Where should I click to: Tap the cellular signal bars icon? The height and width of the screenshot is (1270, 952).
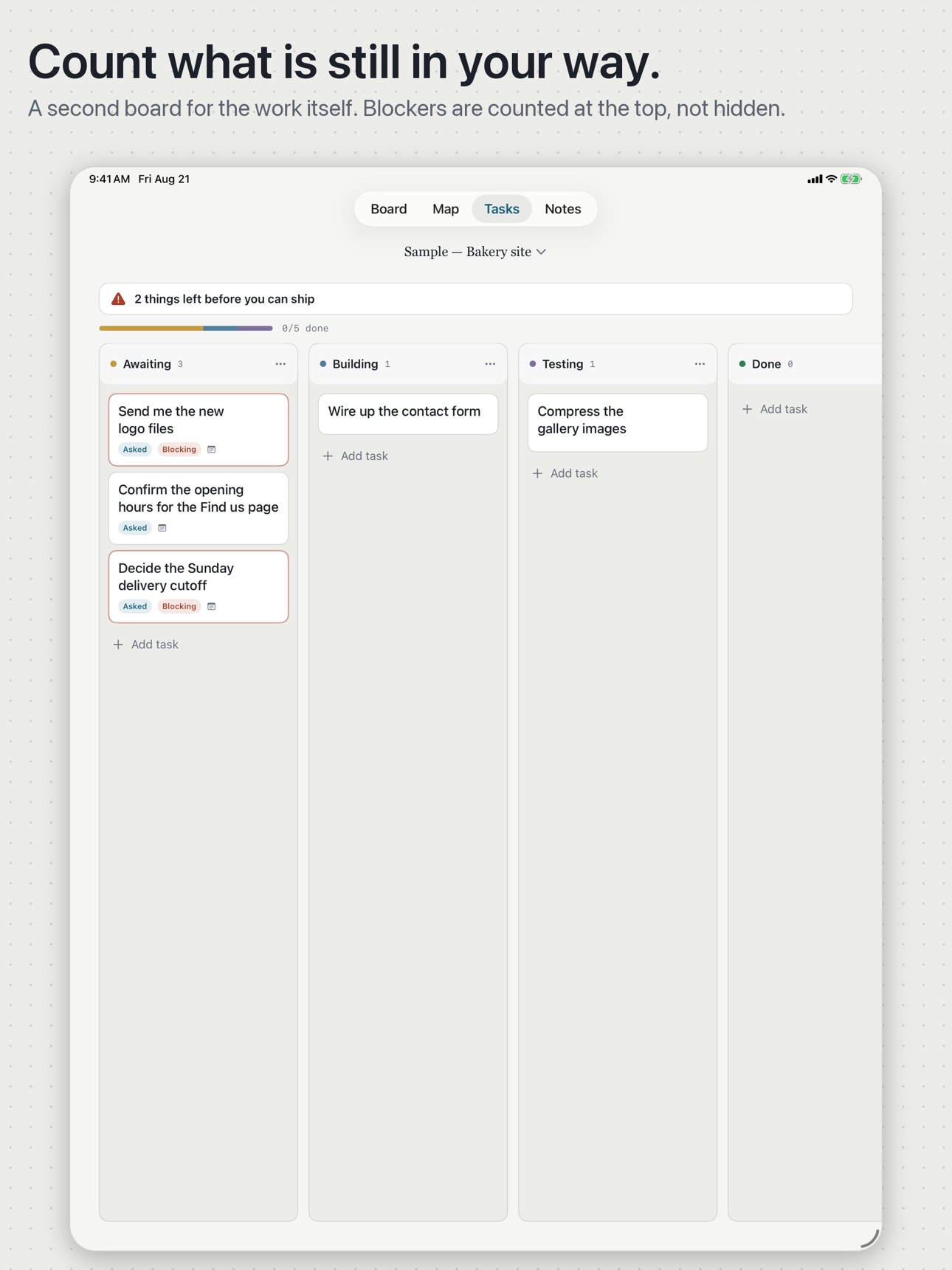815,179
